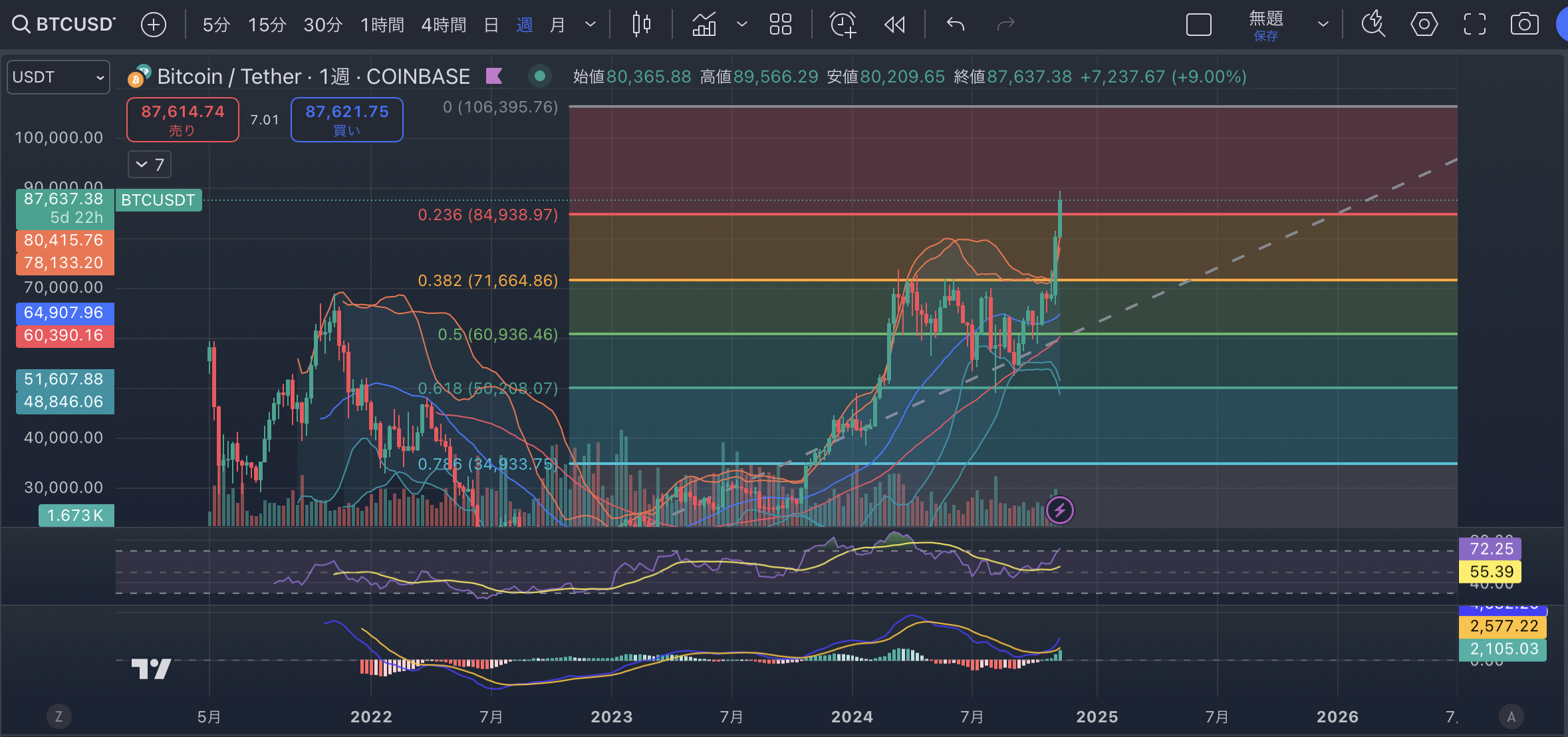Switch to the daily 日 timeframe
The width and height of the screenshot is (1568, 737).
click(491, 25)
